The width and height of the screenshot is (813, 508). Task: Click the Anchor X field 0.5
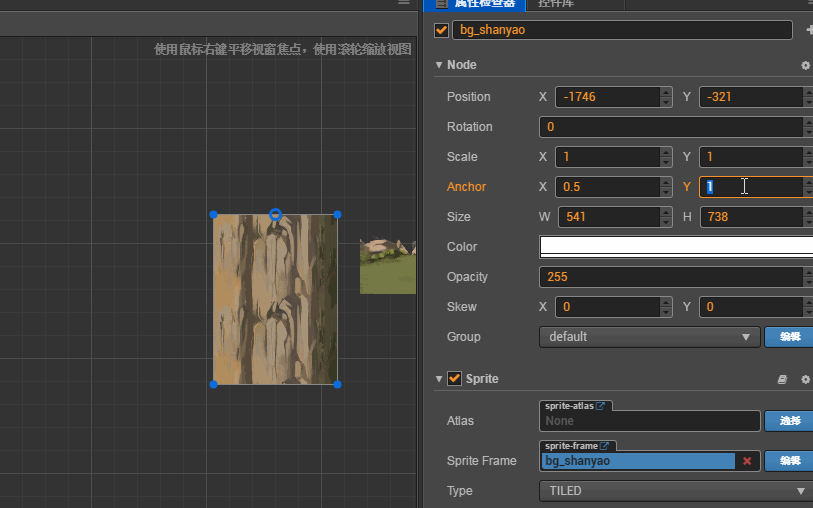point(608,187)
